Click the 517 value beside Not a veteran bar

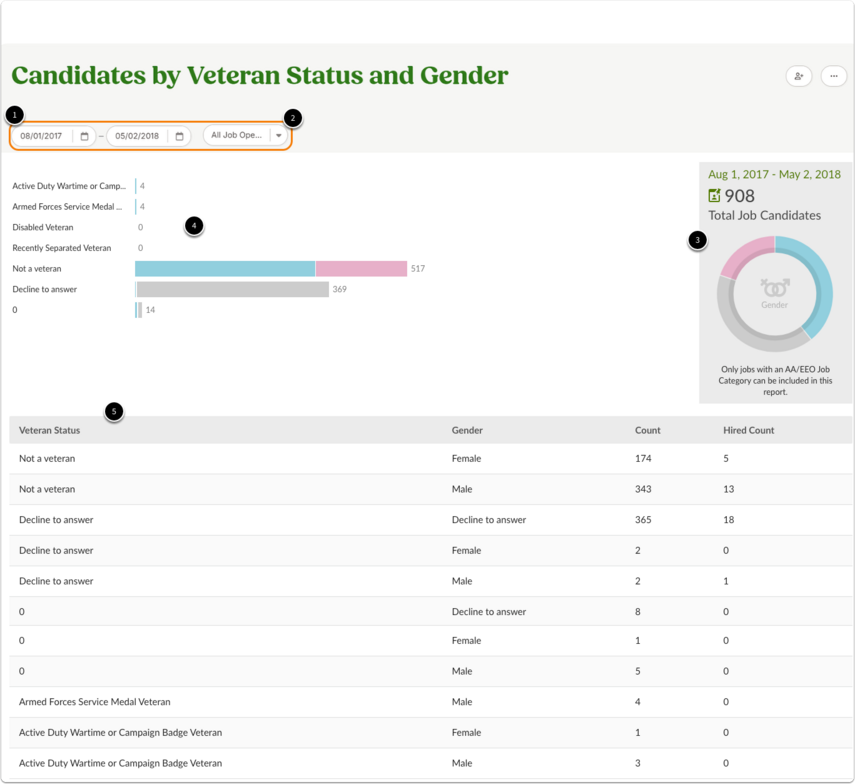tap(418, 268)
